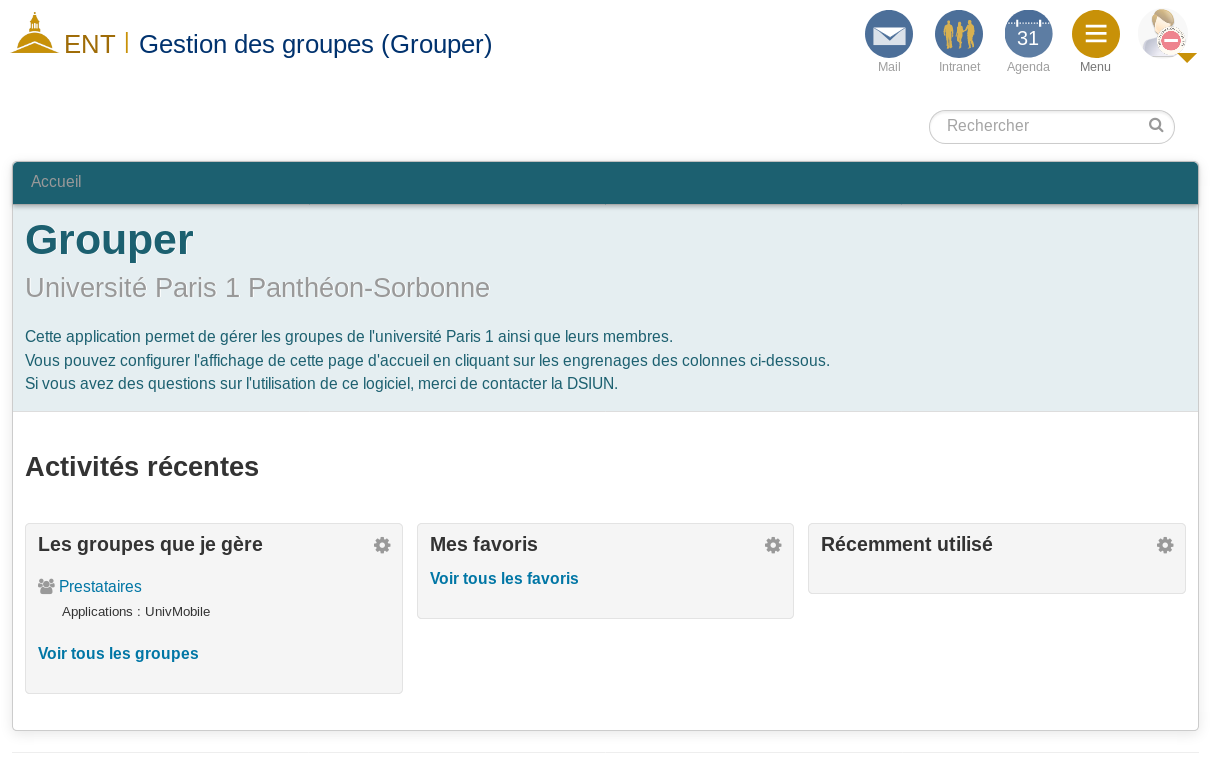Open settings gear for Mes favoris
Viewport: 1210px width, 758px height.
tap(773, 545)
